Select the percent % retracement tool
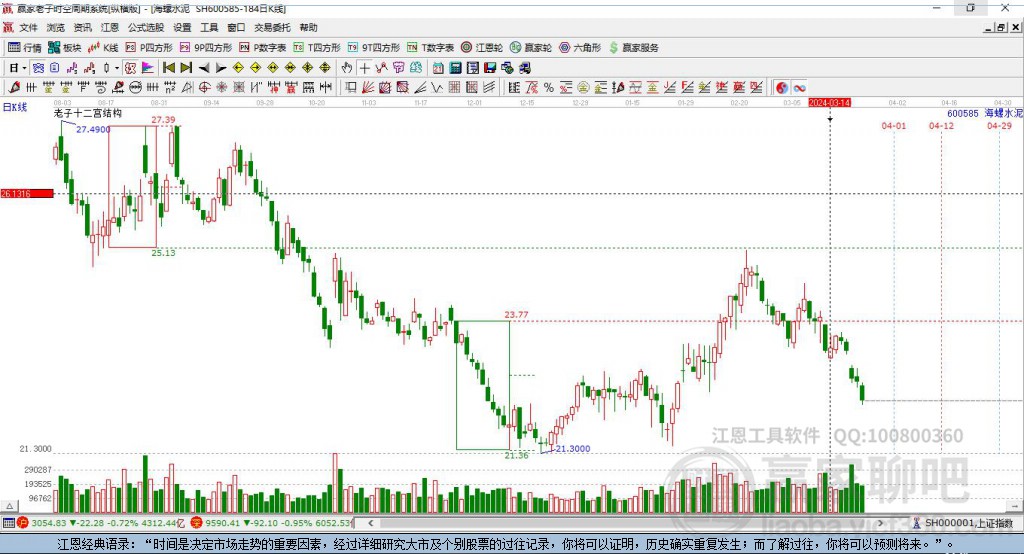Screen dimensions: 1024x554 (549, 88)
